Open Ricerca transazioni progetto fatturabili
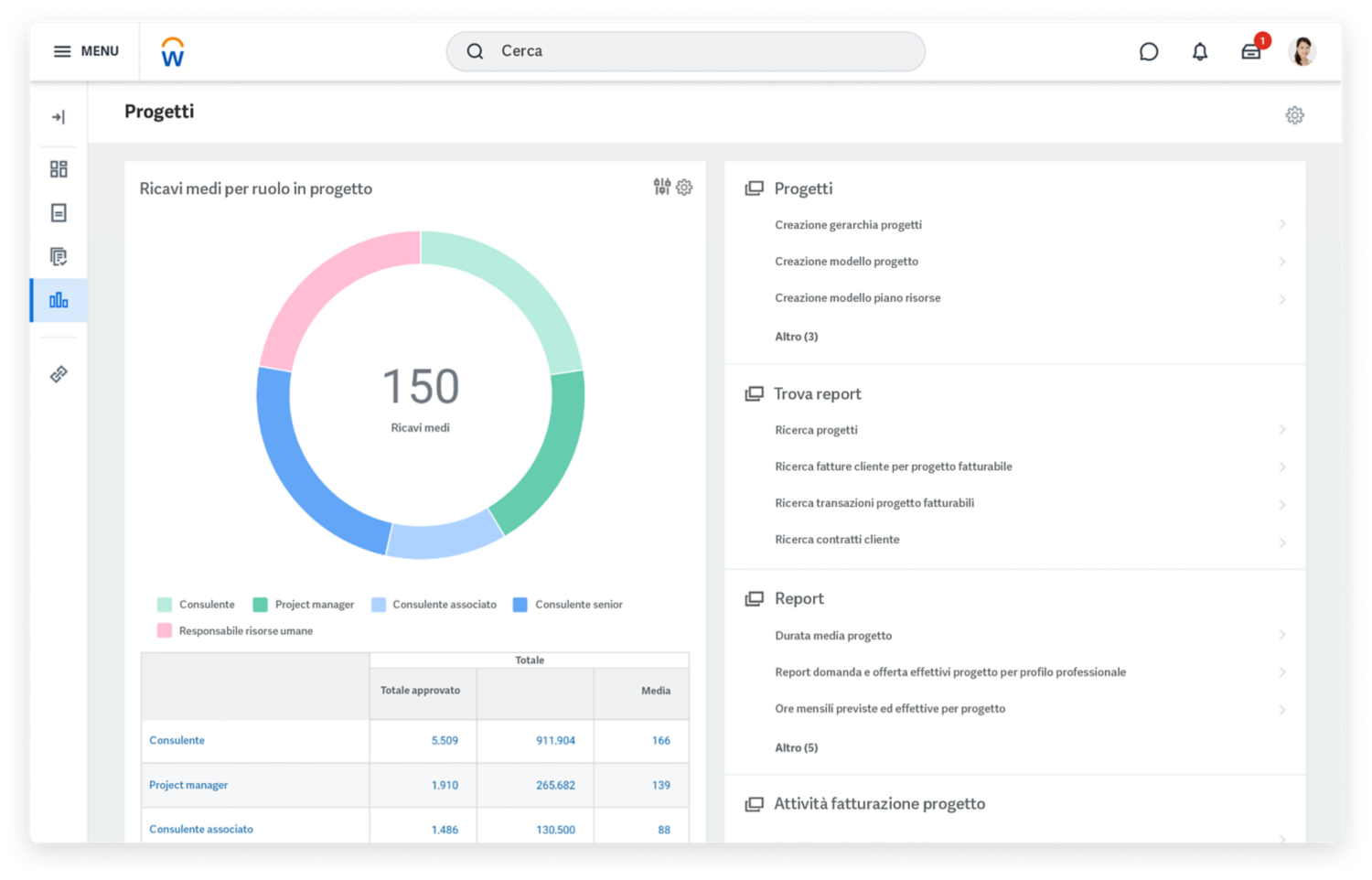Screen dimensions: 1372x880 [874, 503]
